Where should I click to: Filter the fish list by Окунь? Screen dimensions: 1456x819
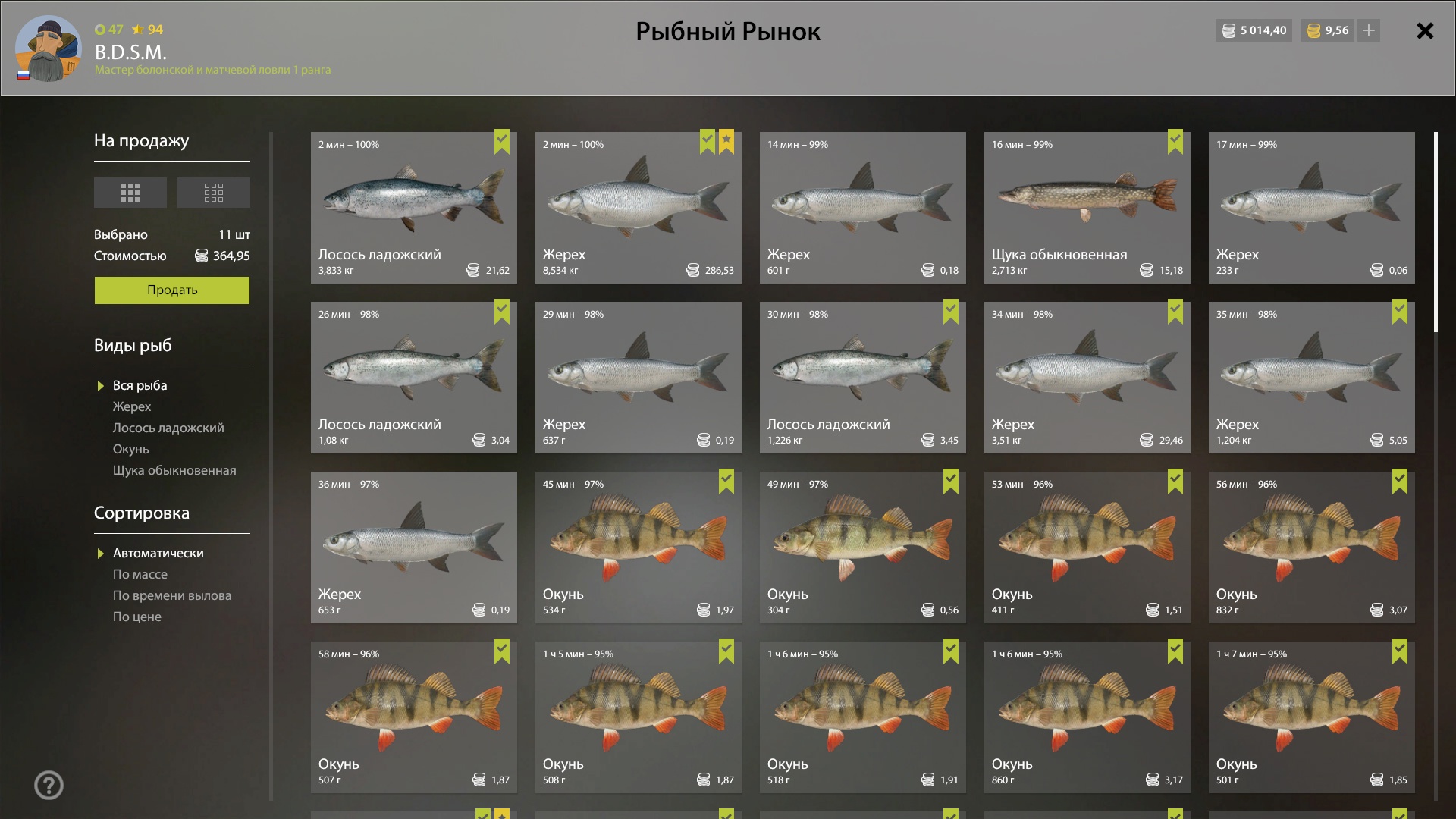[131, 449]
